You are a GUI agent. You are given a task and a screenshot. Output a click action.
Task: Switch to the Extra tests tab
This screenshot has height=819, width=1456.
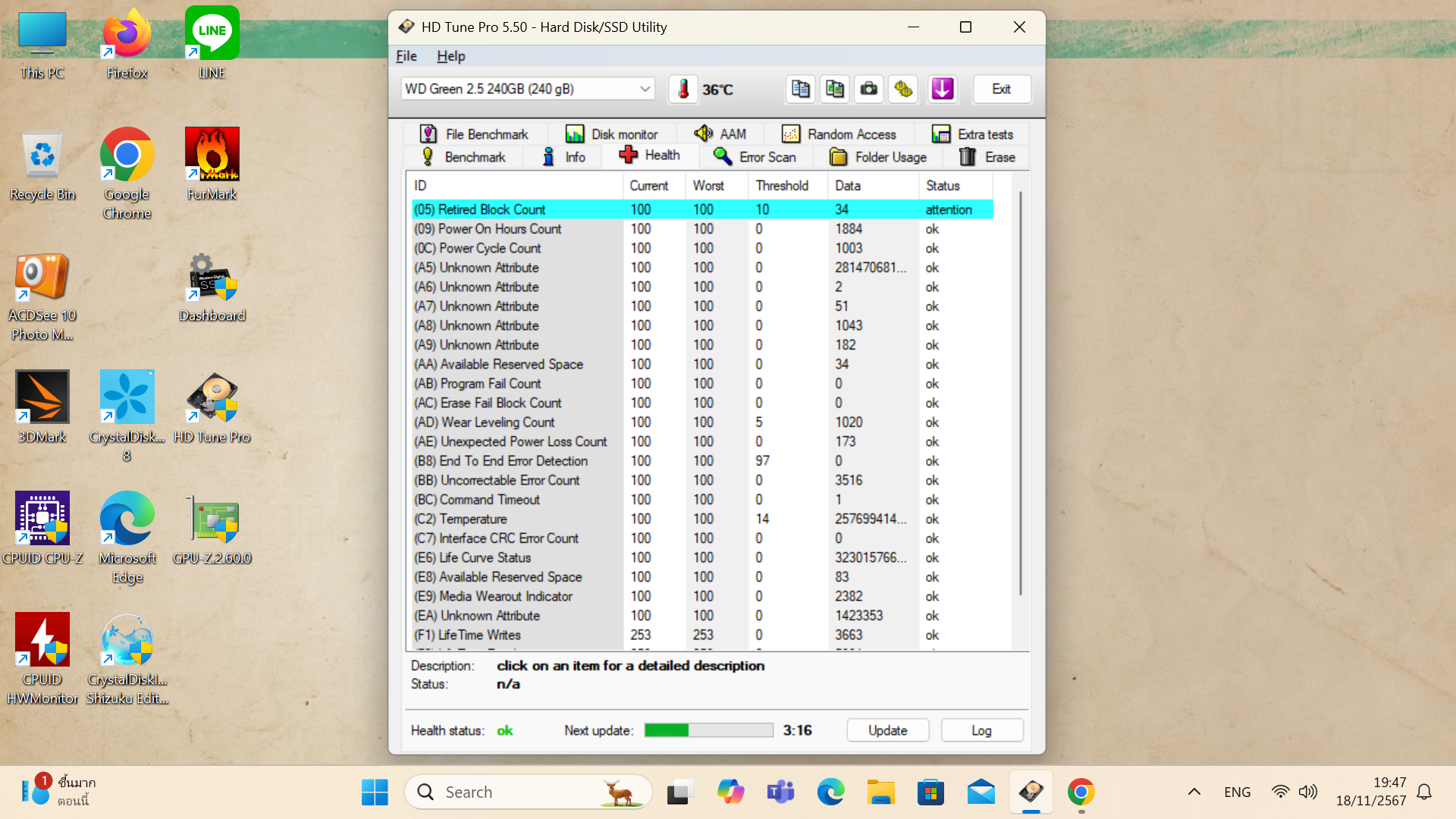tap(973, 134)
